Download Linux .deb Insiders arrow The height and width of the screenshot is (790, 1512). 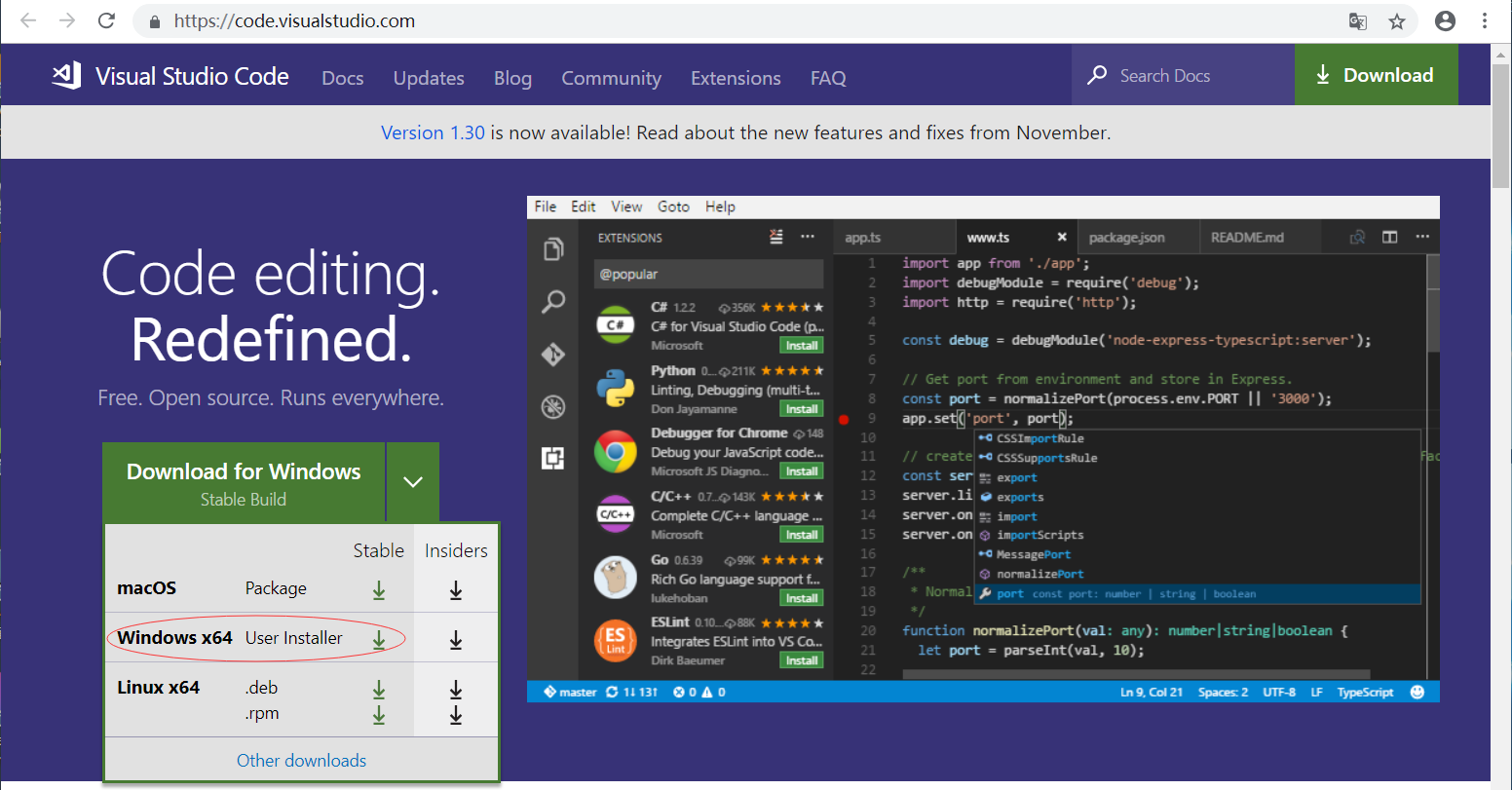455,690
